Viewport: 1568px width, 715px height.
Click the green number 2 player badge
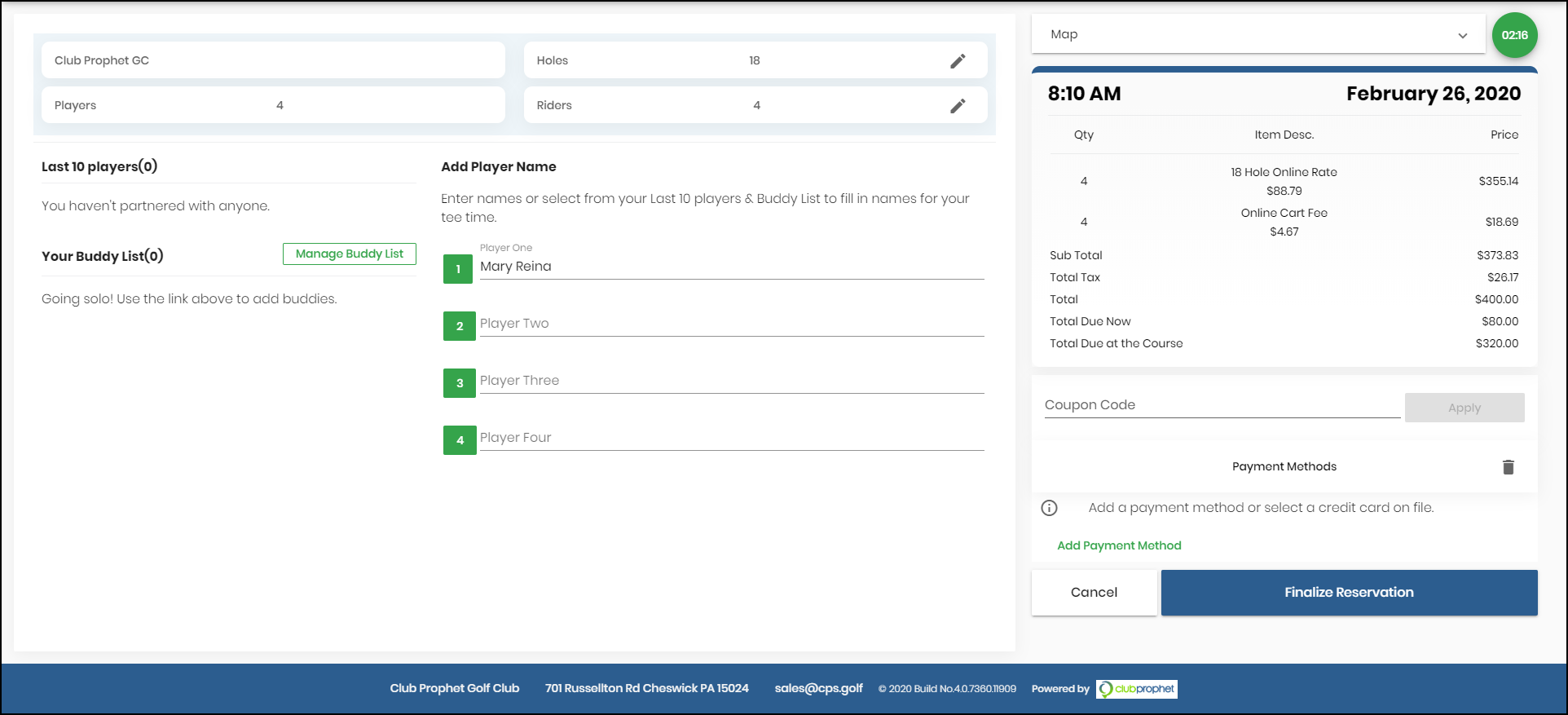[460, 326]
